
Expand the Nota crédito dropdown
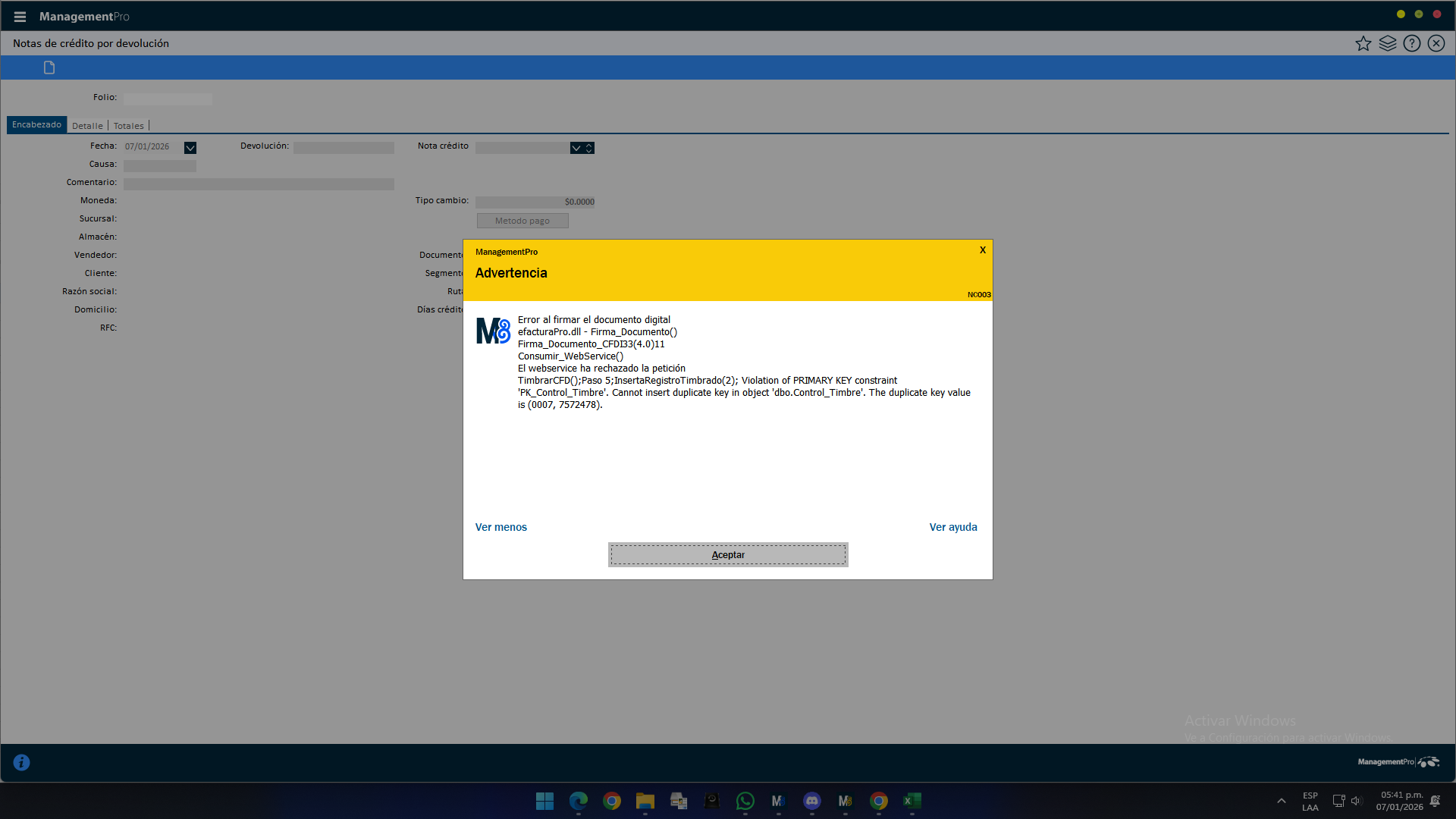[x=576, y=148]
